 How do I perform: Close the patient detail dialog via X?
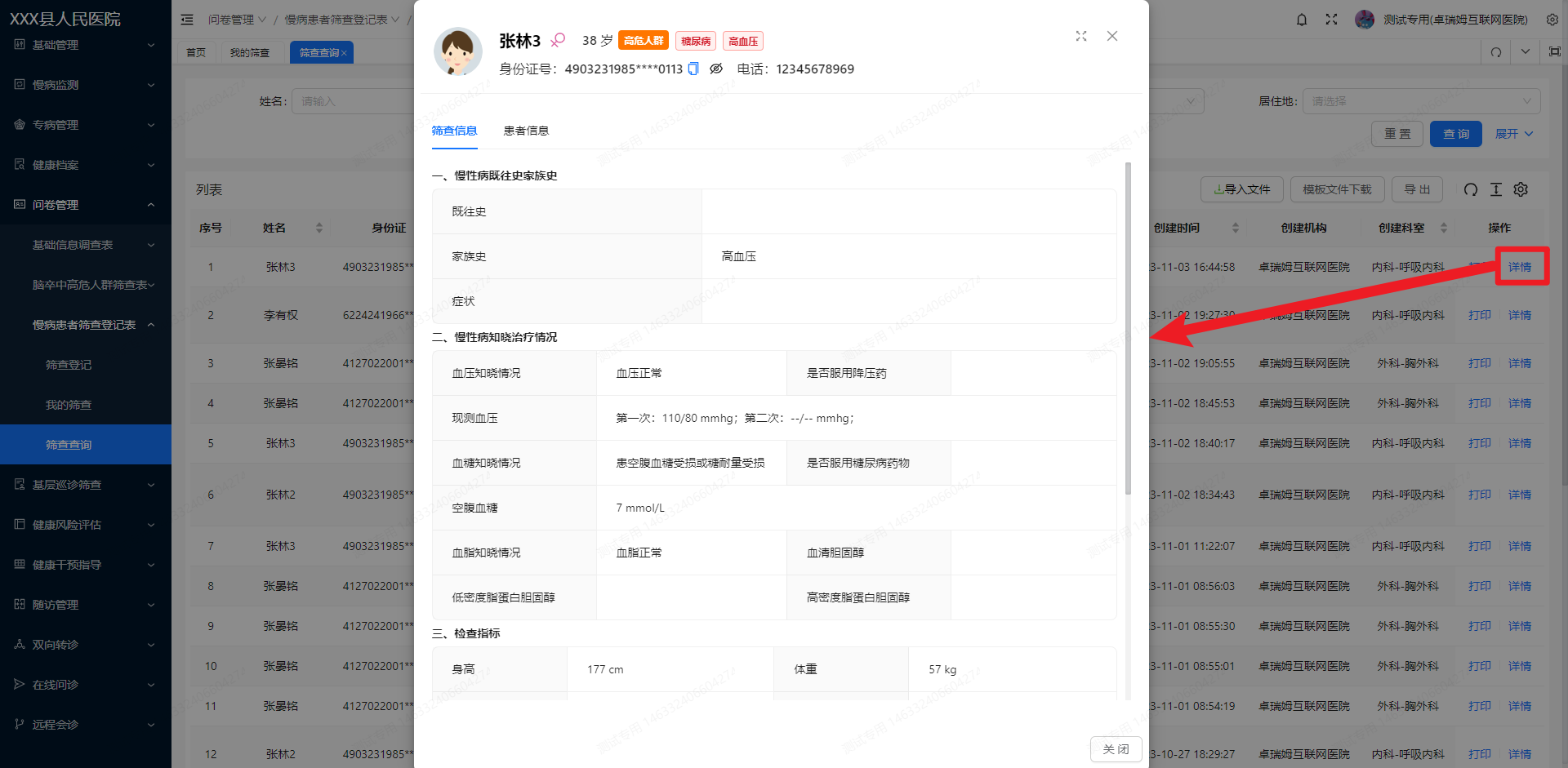click(x=1112, y=36)
